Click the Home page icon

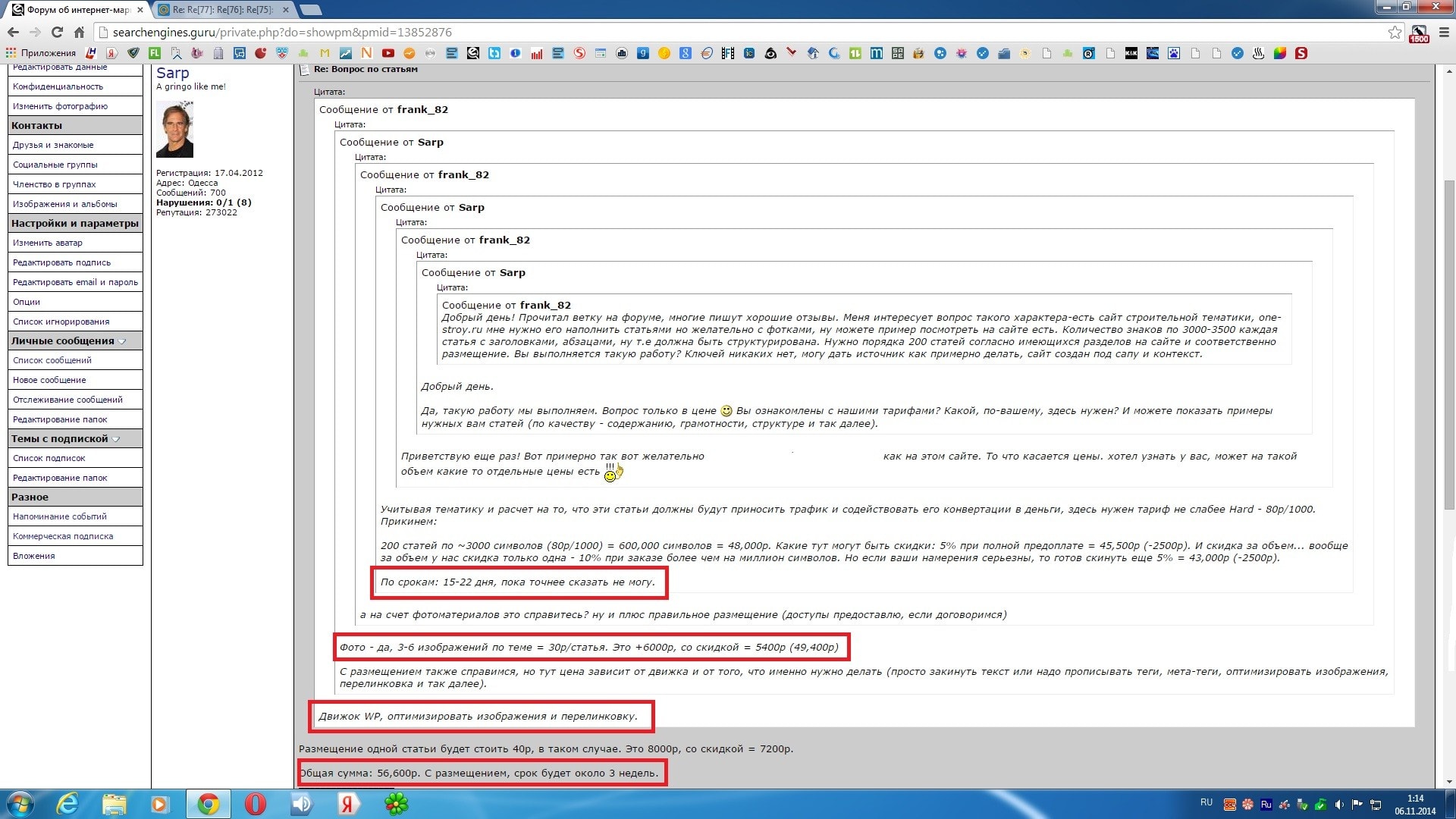(79, 32)
